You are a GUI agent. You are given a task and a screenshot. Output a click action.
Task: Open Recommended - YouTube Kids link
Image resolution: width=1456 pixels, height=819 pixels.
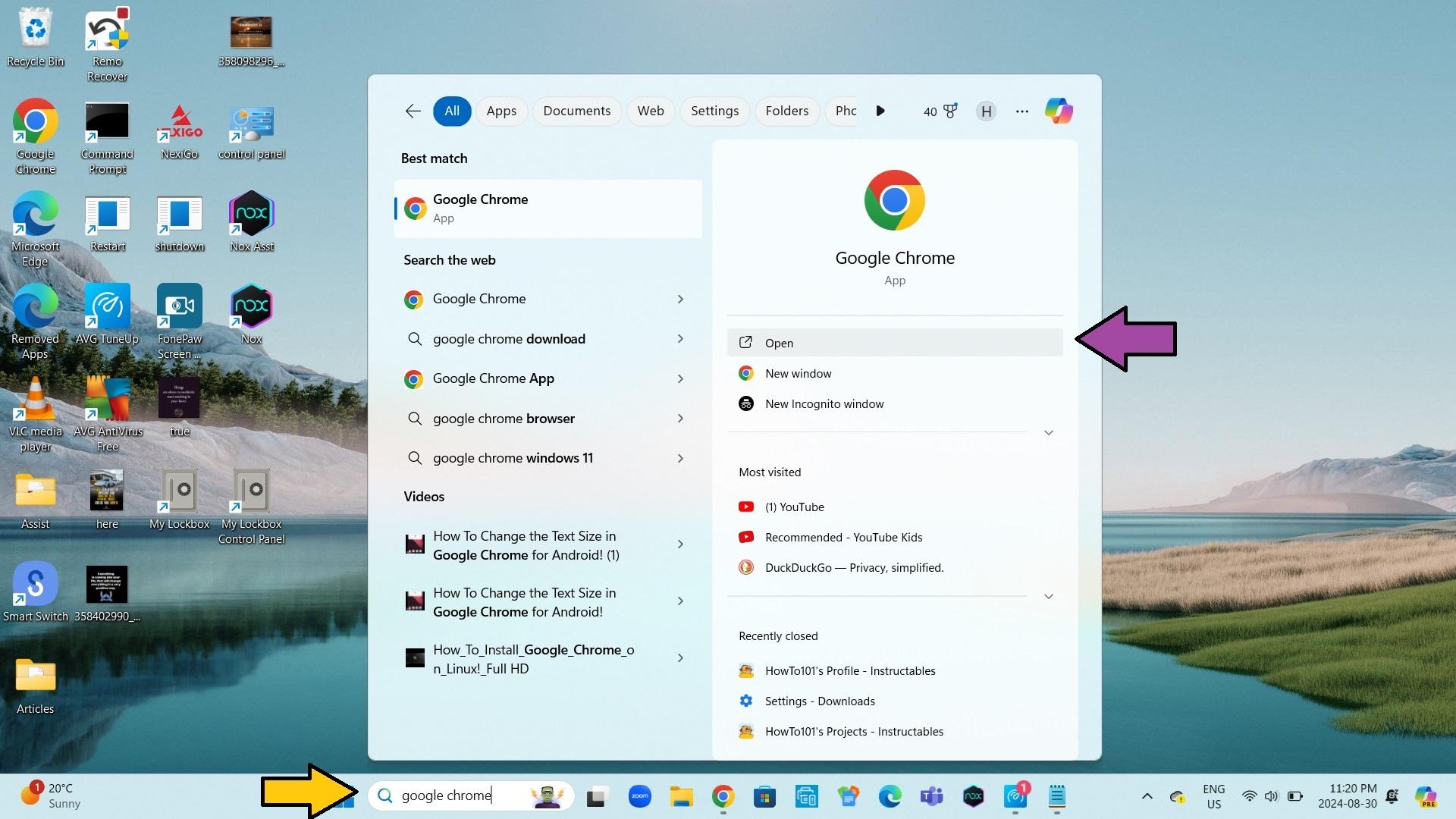pyautogui.click(x=895, y=538)
